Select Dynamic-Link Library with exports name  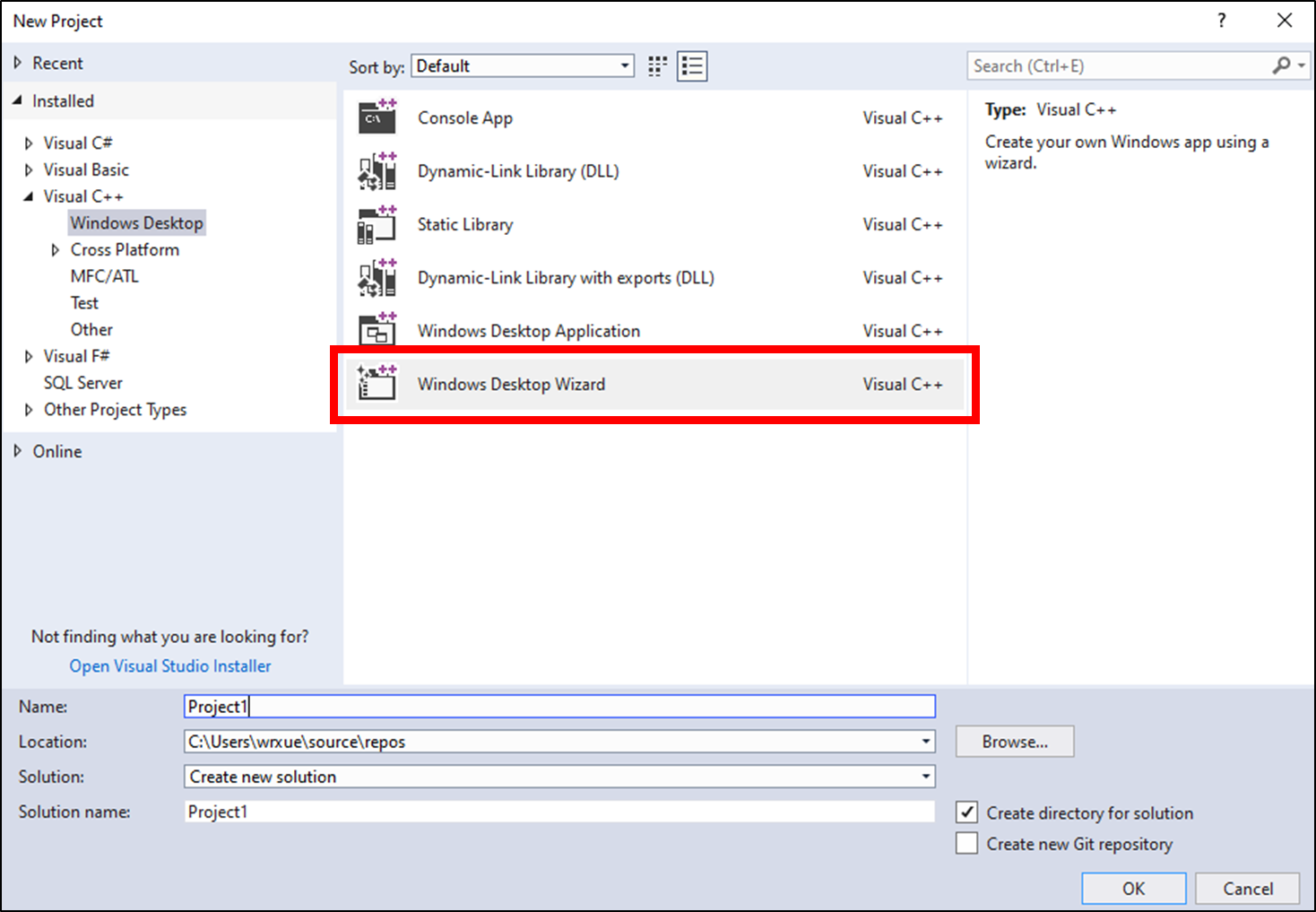[566, 277]
